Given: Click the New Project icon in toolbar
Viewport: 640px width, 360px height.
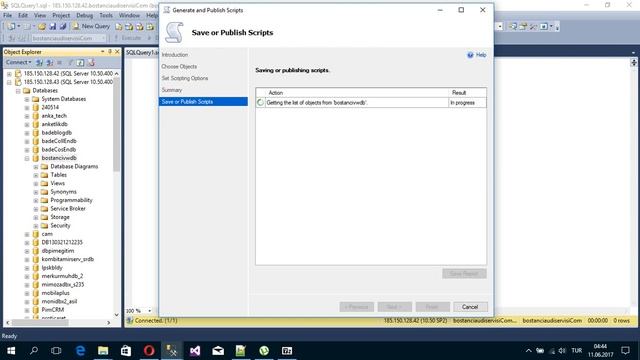Looking at the screenshot, I should coord(12,27).
